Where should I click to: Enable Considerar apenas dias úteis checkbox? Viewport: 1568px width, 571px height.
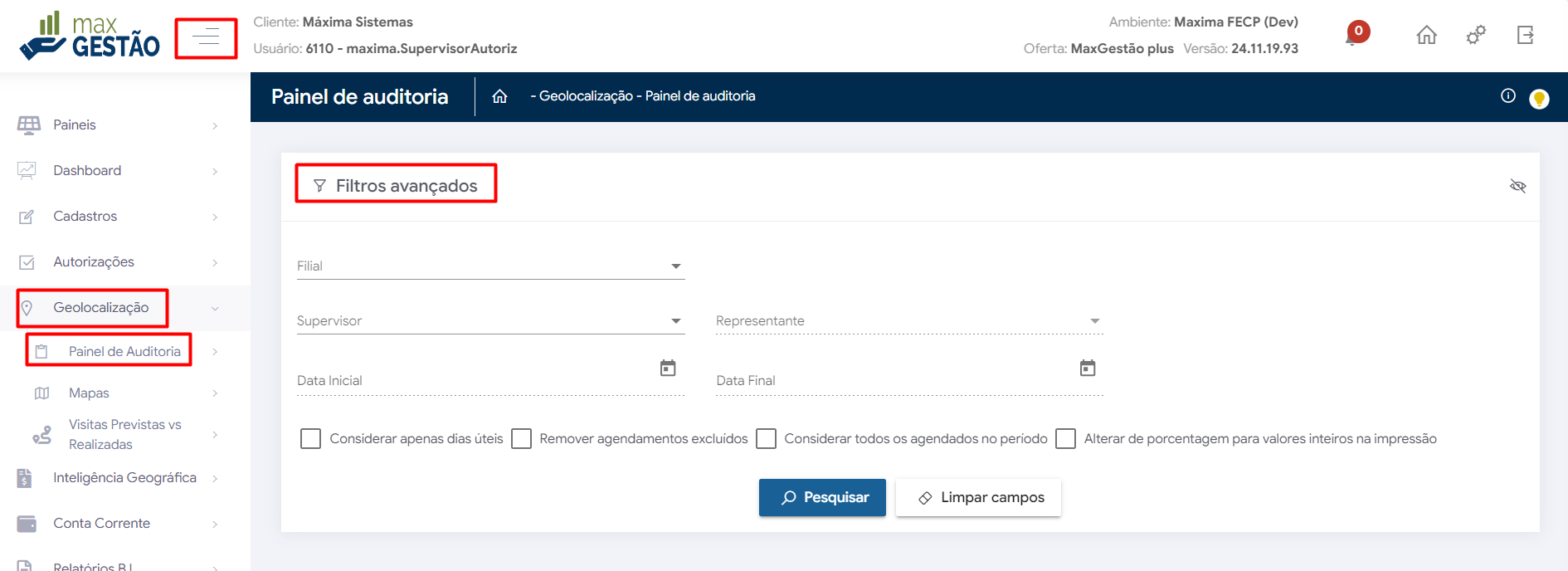(x=310, y=438)
